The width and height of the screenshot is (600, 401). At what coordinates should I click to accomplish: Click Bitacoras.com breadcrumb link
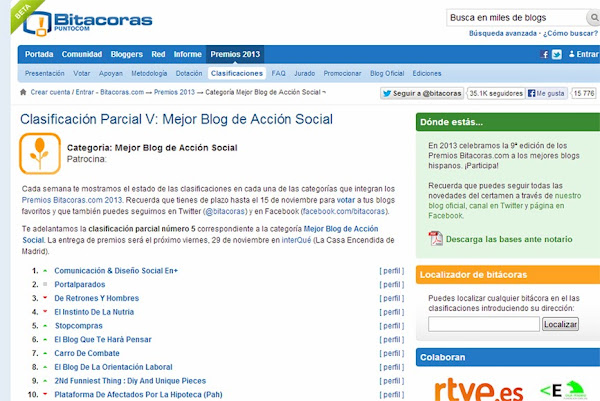(x=122, y=92)
